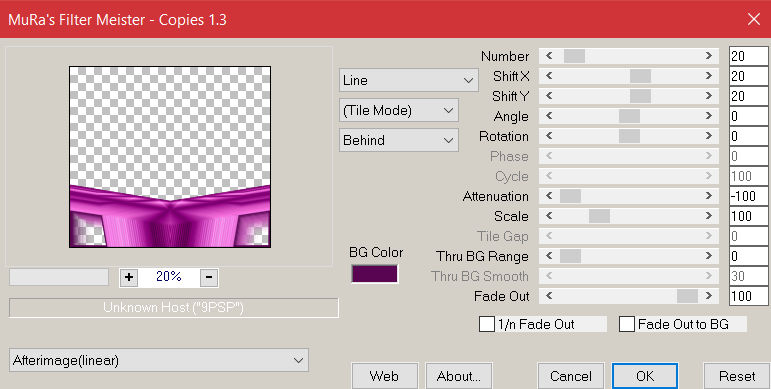Enable 1/n Fade Out checkbox

(x=487, y=324)
